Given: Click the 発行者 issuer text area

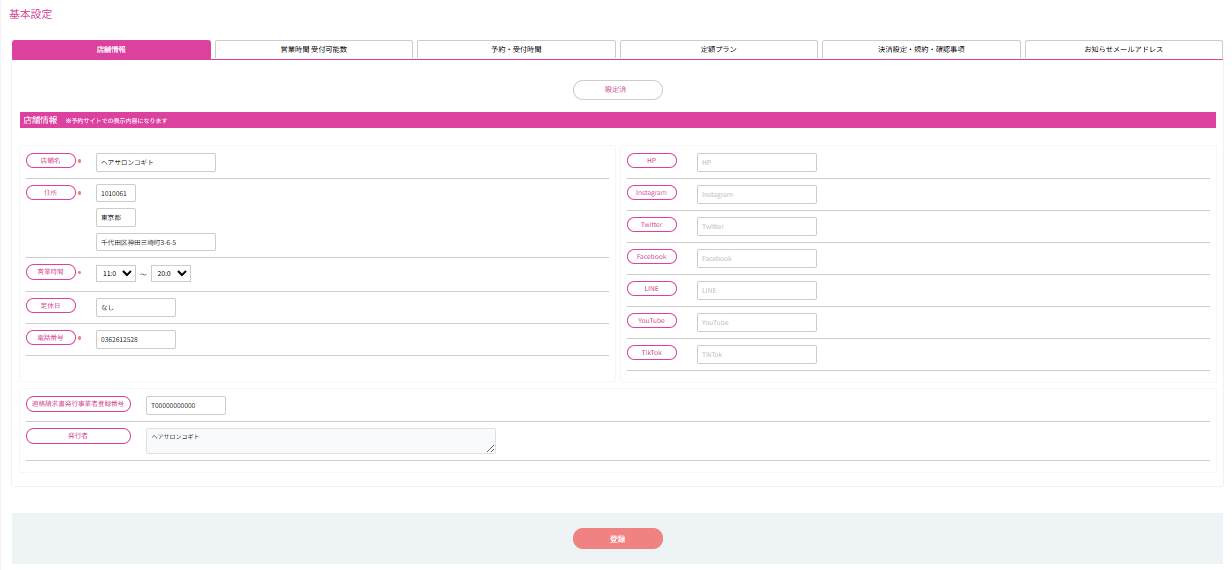Looking at the screenshot, I should (x=320, y=441).
